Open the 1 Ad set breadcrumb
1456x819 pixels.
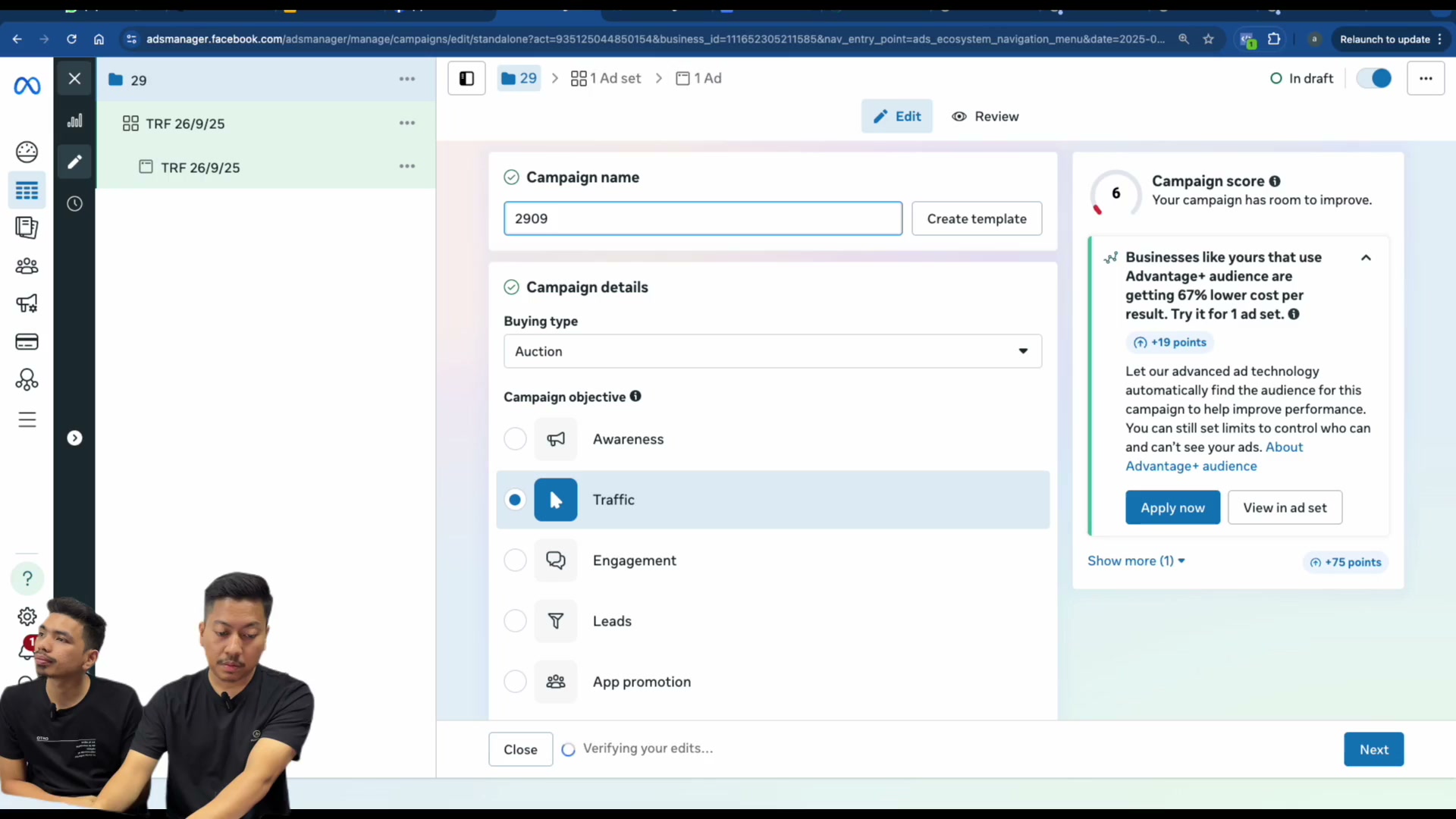pyautogui.click(x=605, y=78)
